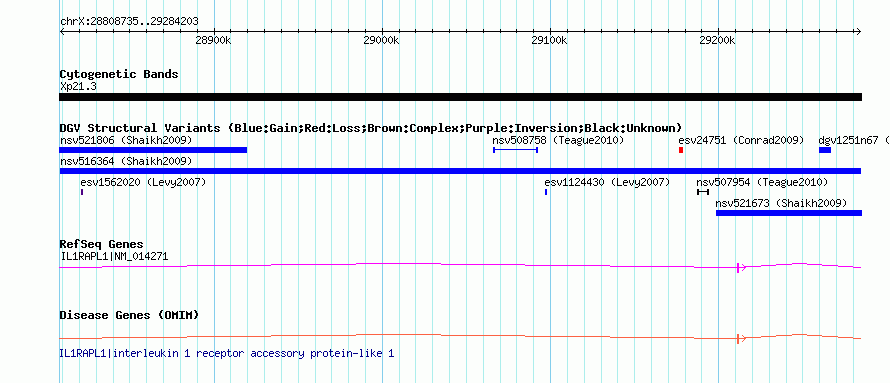This screenshot has width=890, height=383.
Task: Click the right arrowhead of the ruler
Action: tap(858, 32)
